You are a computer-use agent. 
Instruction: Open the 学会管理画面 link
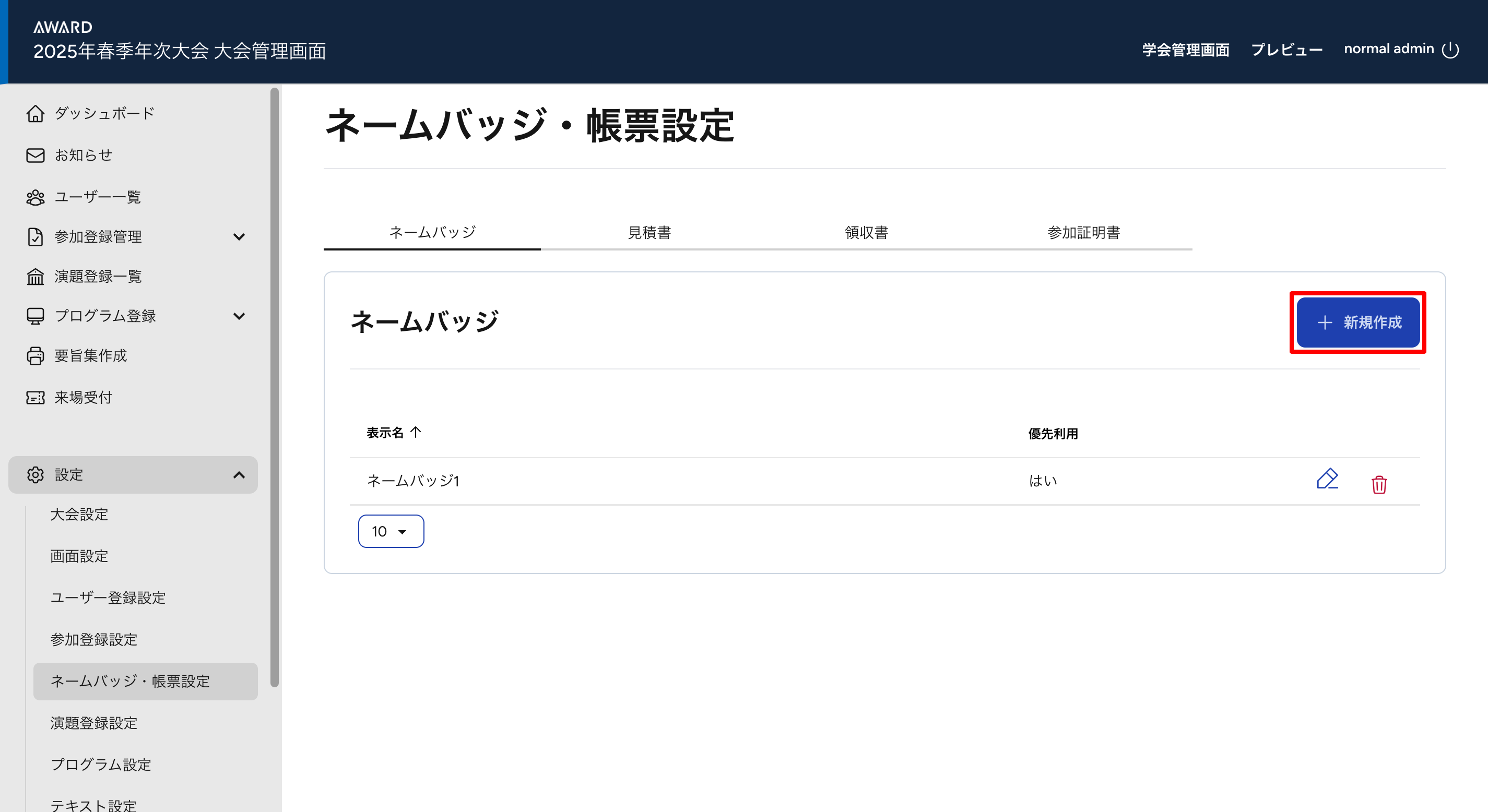[1185, 50]
